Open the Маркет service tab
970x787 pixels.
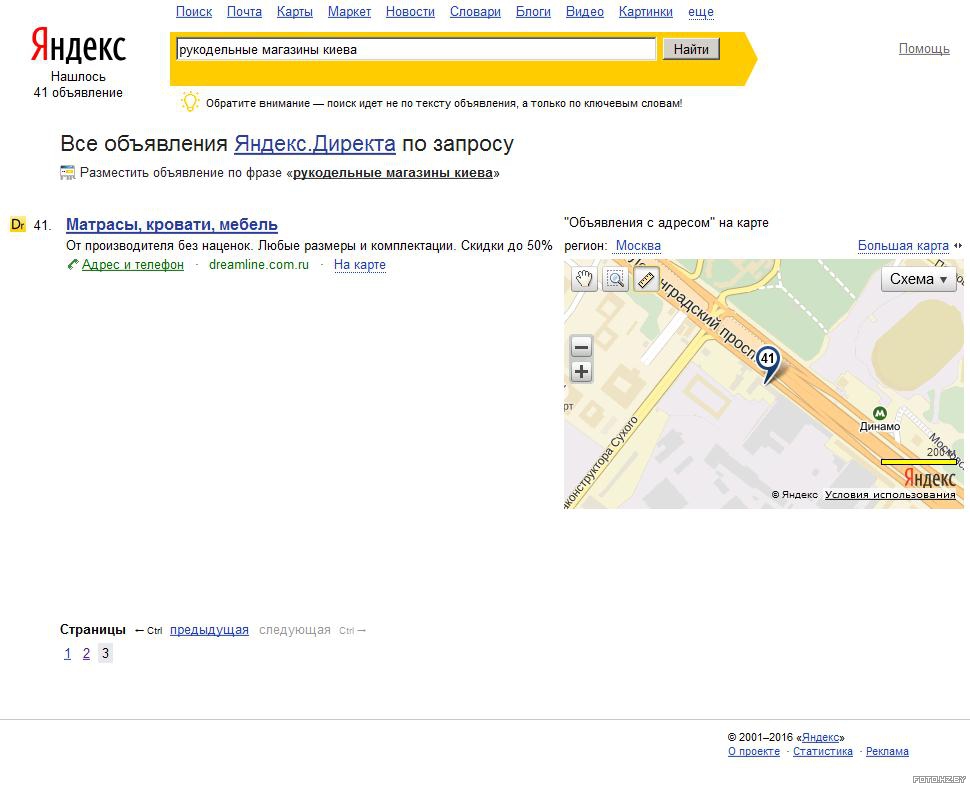click(x=350, y=12)
